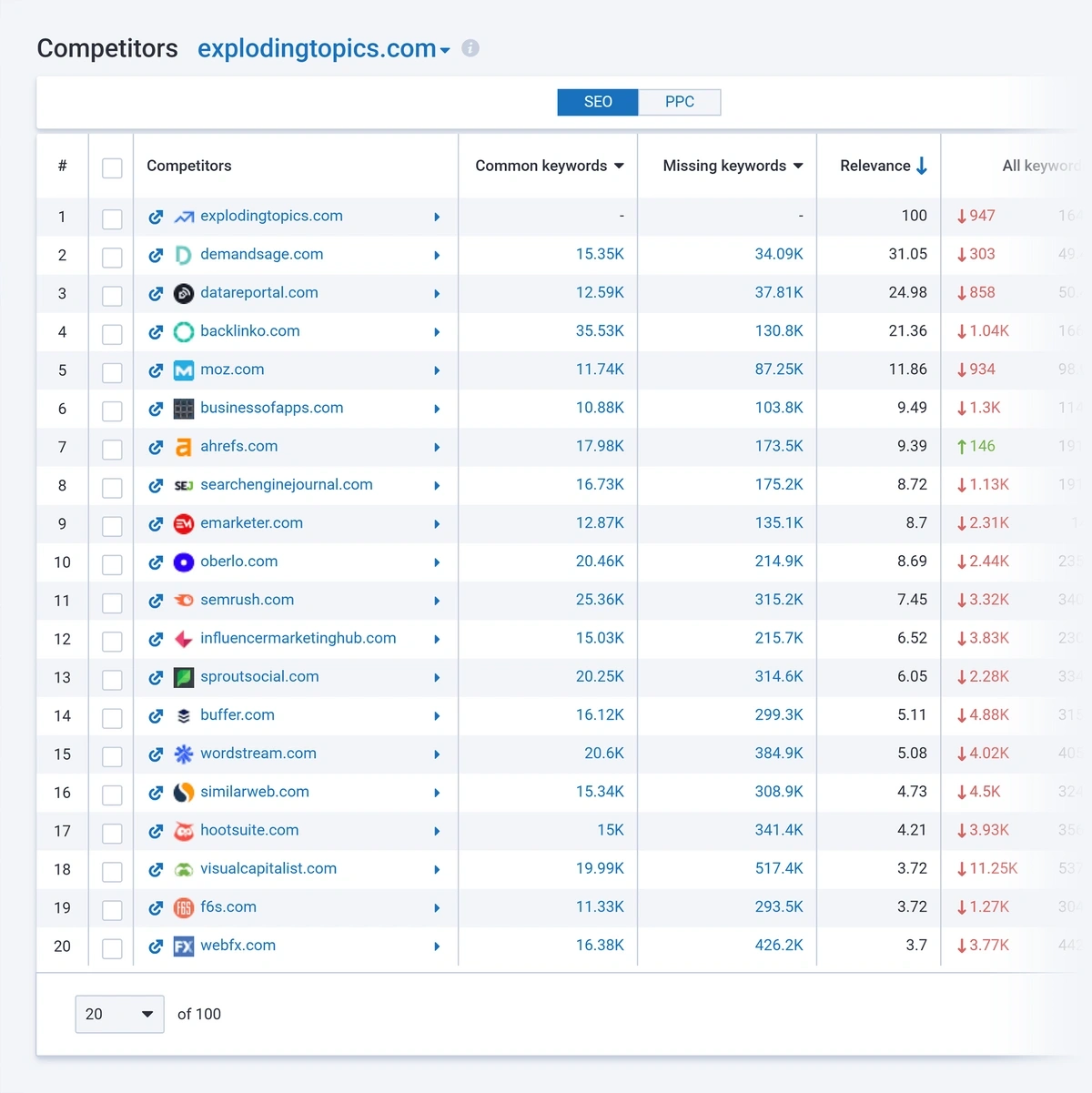Open external link icon for datareportal.com row
Image resolution: width=1092 pixels, height=1093 pixels.
tap(156, 293)
